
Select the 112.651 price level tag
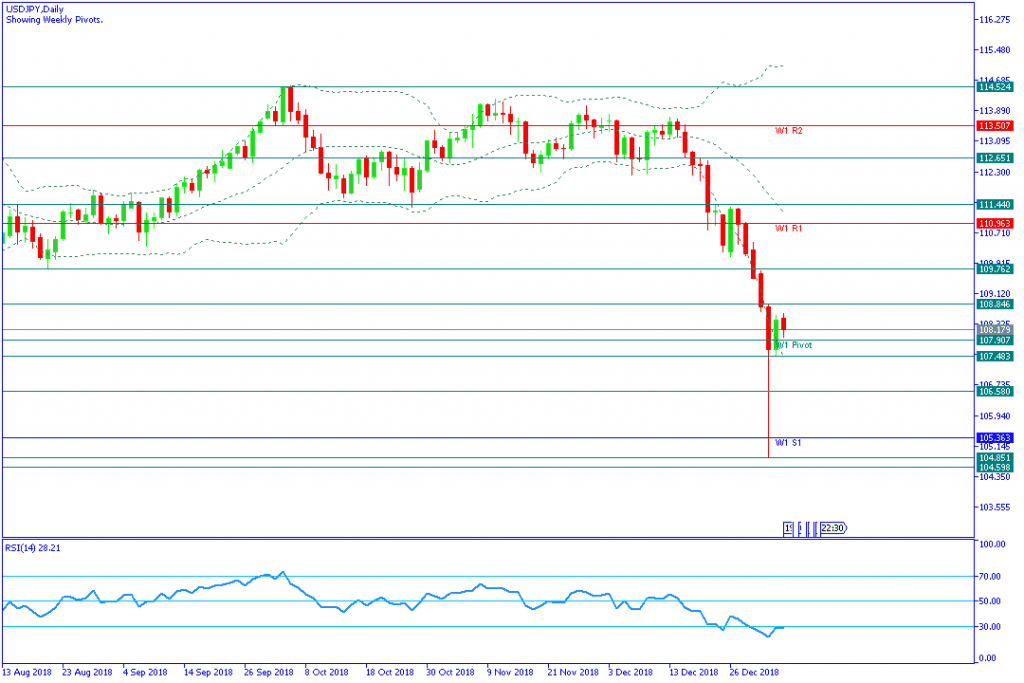(x=995, y=158)
